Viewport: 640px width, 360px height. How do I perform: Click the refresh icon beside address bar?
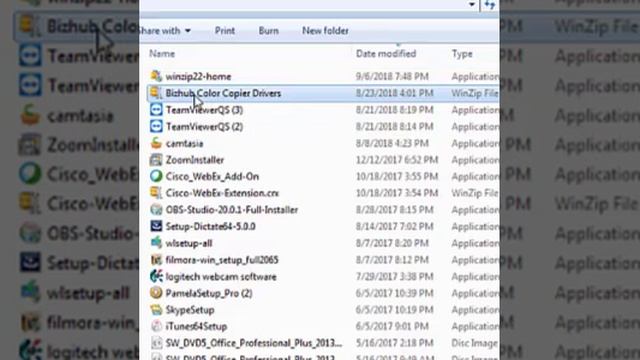coord(489,5)
